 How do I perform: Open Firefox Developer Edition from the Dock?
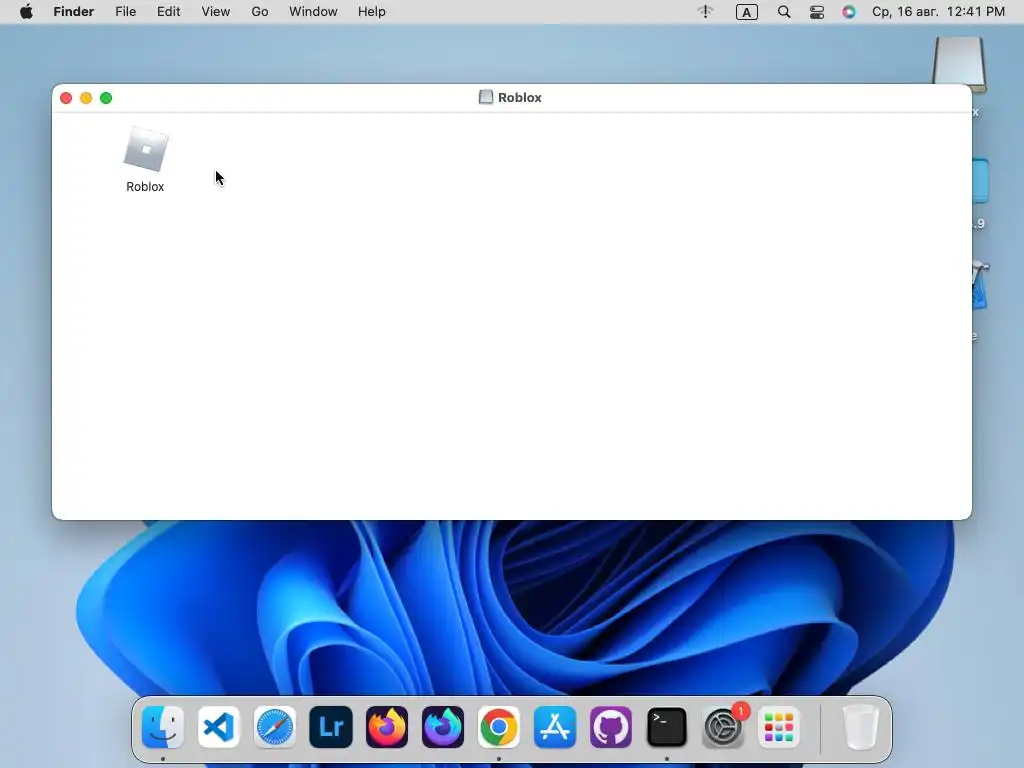[x=443, y=727]
